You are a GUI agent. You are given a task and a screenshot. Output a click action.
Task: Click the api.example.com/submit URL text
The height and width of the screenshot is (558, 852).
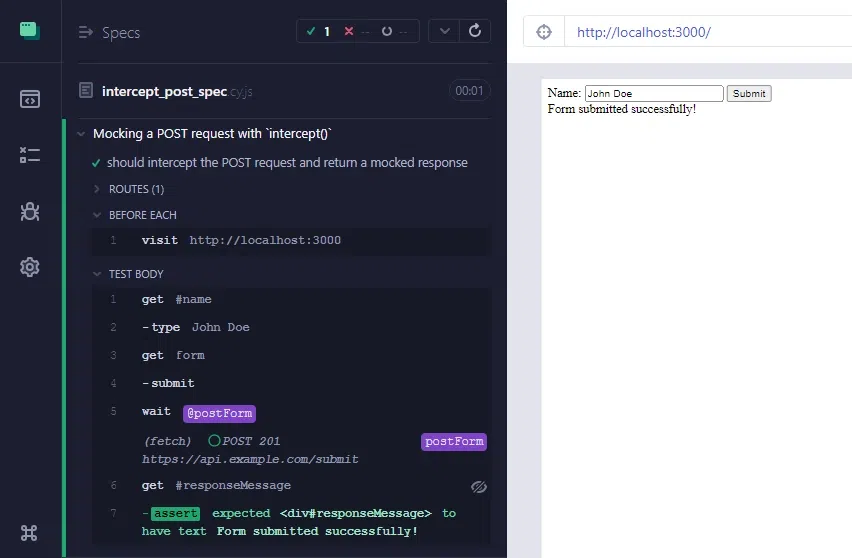point(250,460)
